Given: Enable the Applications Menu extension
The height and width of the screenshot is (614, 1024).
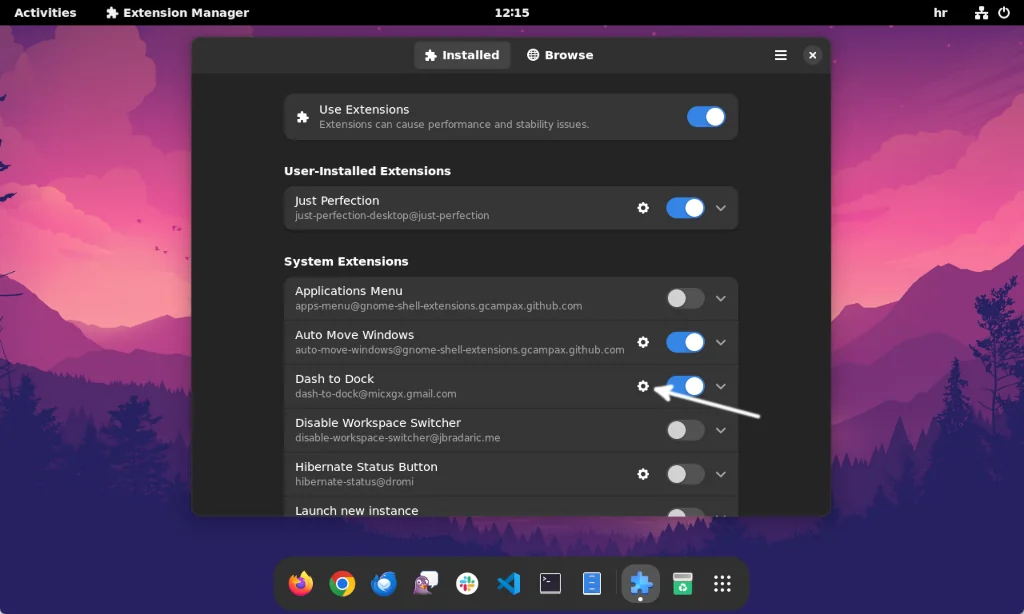Looking at the screenshot, I should pos(686,298).
